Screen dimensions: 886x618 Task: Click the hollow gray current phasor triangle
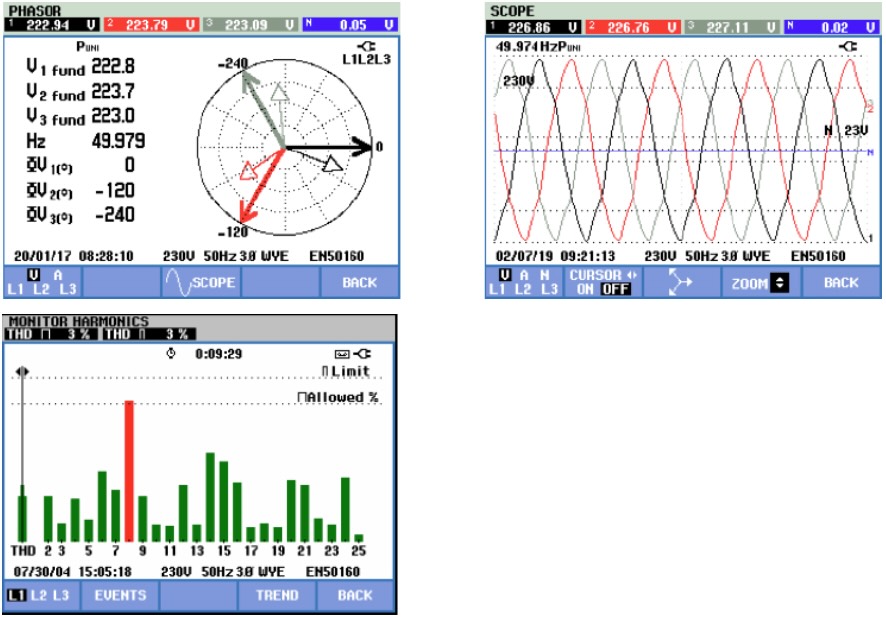click(x=280, y=92)
